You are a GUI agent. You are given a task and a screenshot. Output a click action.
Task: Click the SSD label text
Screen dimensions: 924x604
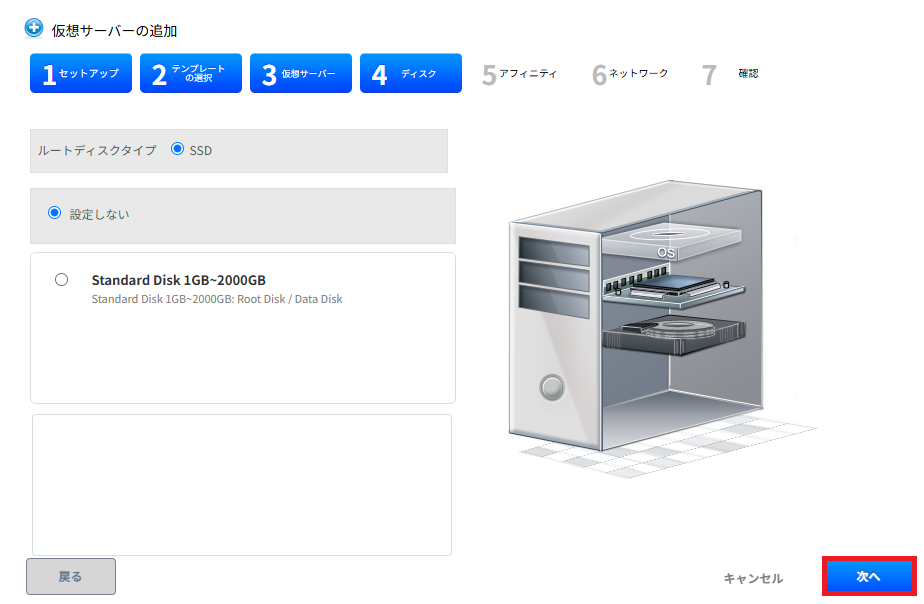coord(200,150)
